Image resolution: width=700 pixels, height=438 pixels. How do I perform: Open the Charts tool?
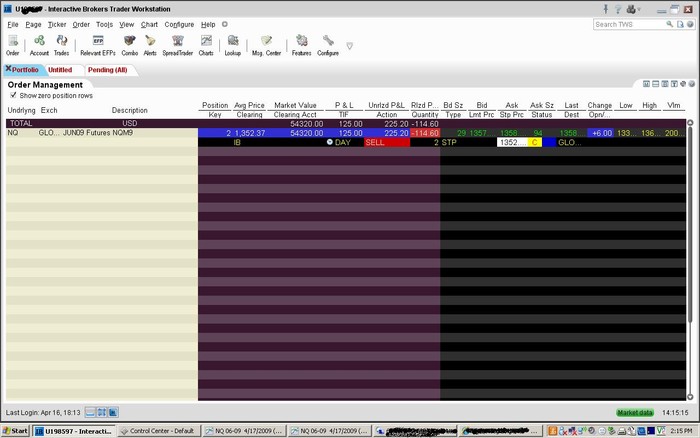pyautogui.click(x=206, y=44)
